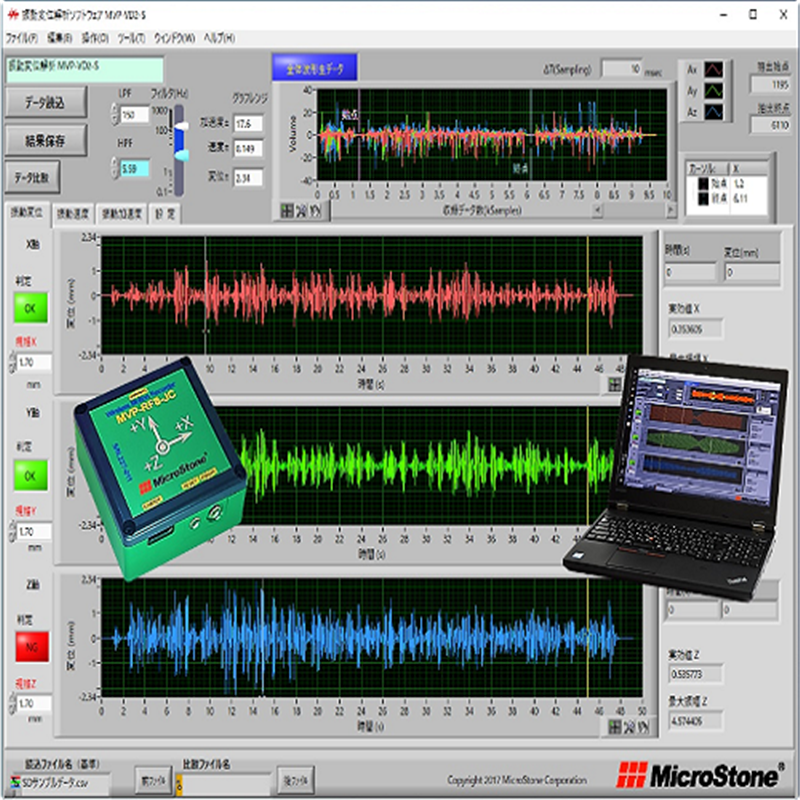Click the Y threshold stepper arrows
The height and width of the screenshot is (800, 800).
pyautogui.click(x=12, y=531)
